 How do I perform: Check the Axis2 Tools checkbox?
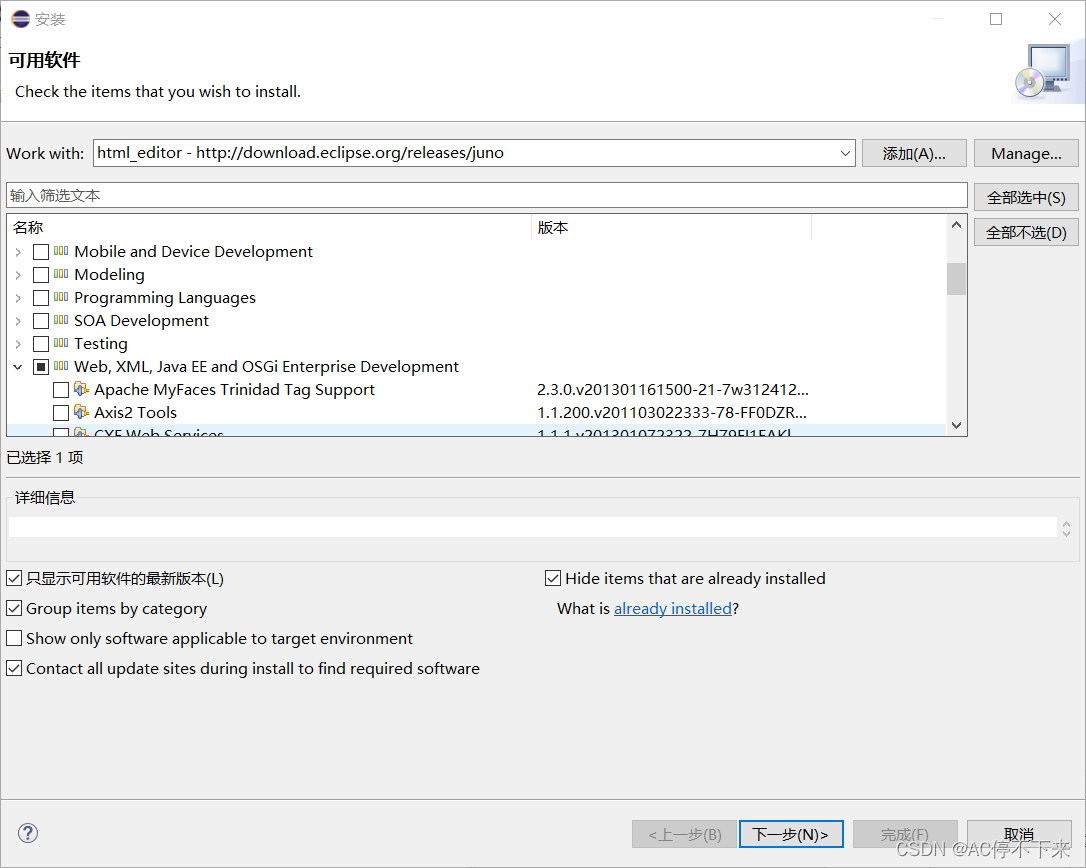61,413
